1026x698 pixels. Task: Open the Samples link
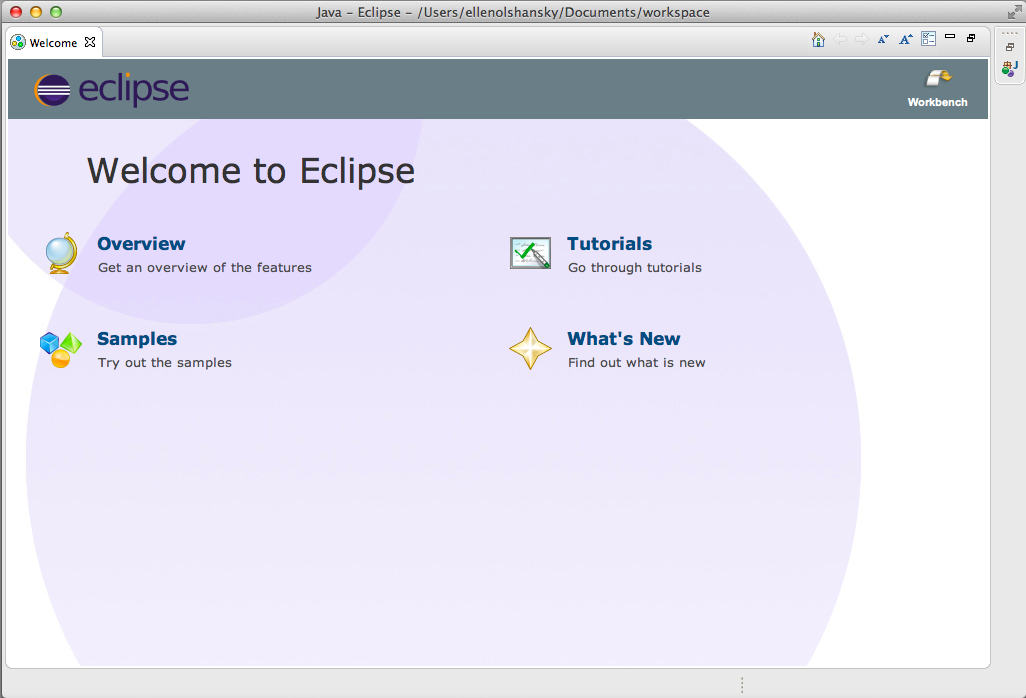[137, 338]
